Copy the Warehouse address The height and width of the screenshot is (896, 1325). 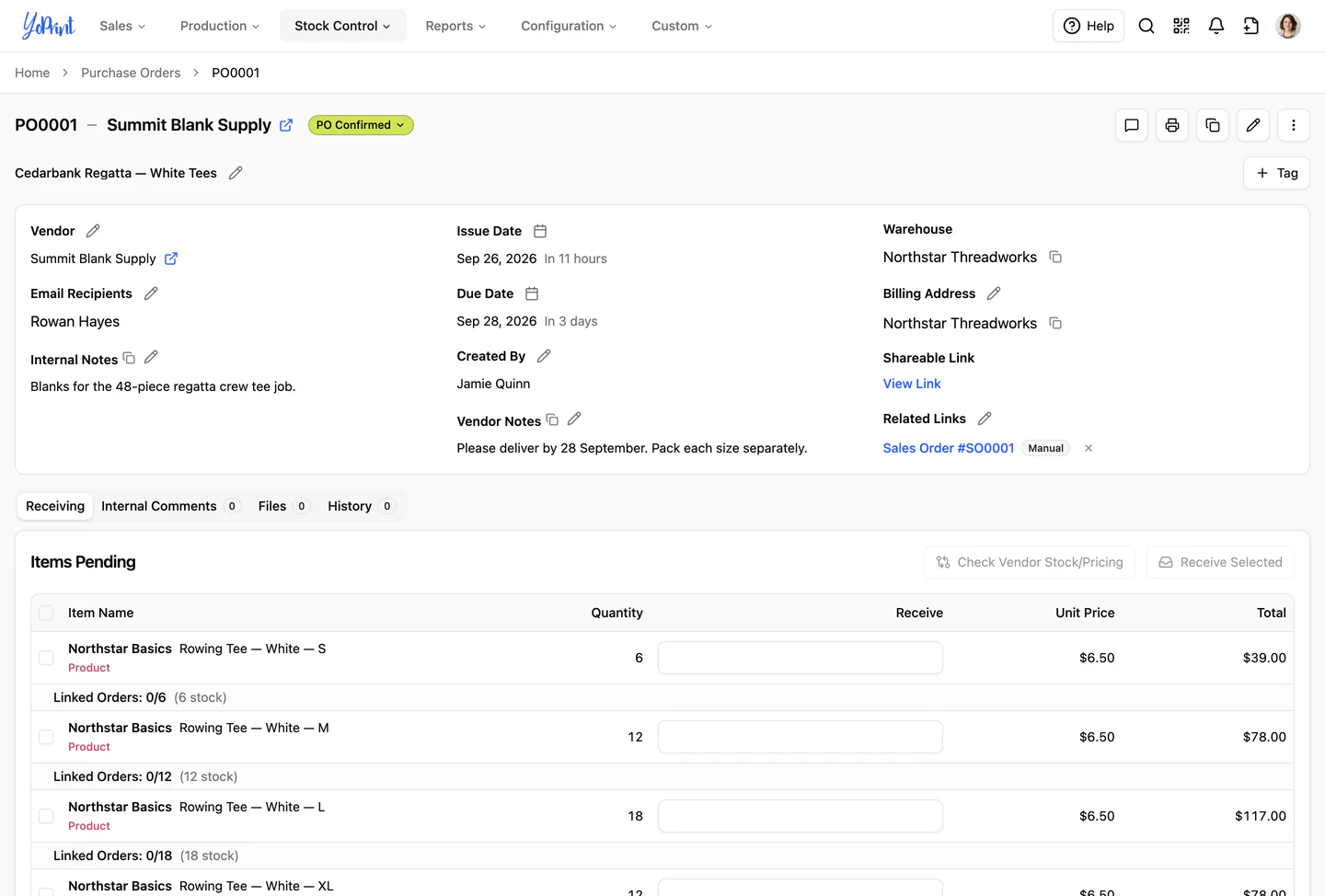(1055, 257)
